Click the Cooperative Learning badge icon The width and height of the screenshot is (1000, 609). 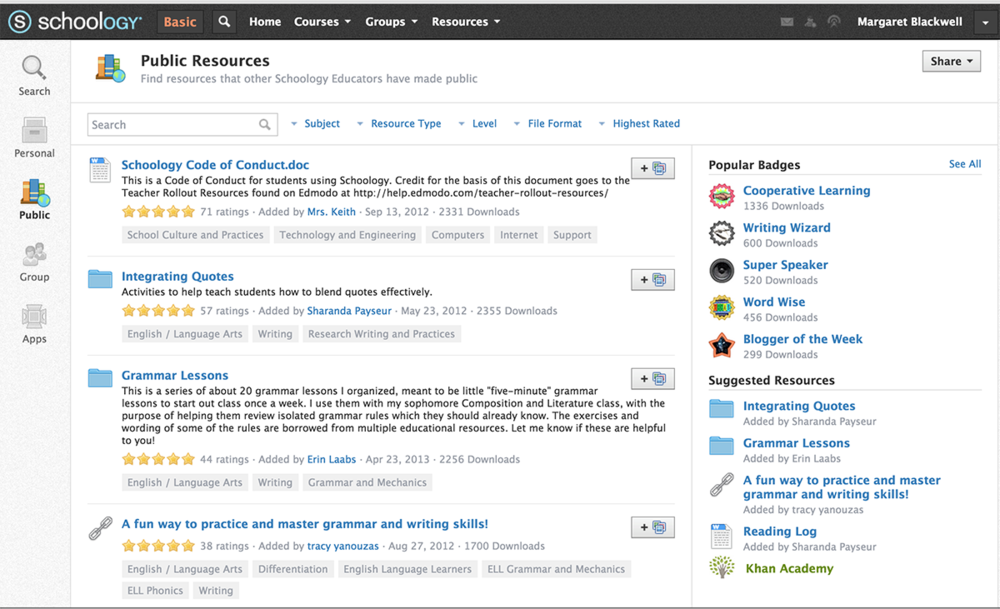(722, 196)
